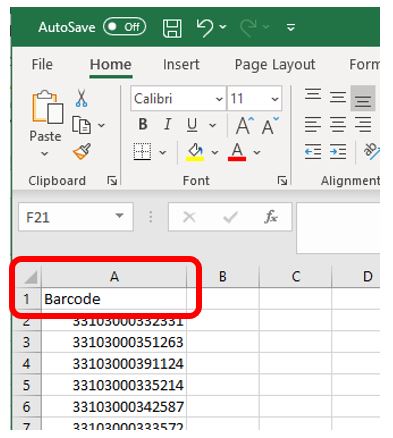The image size is (393, 438).
Task: Expand the Paste options arrow
Action: pyautogui.click(x=45, y=154)
